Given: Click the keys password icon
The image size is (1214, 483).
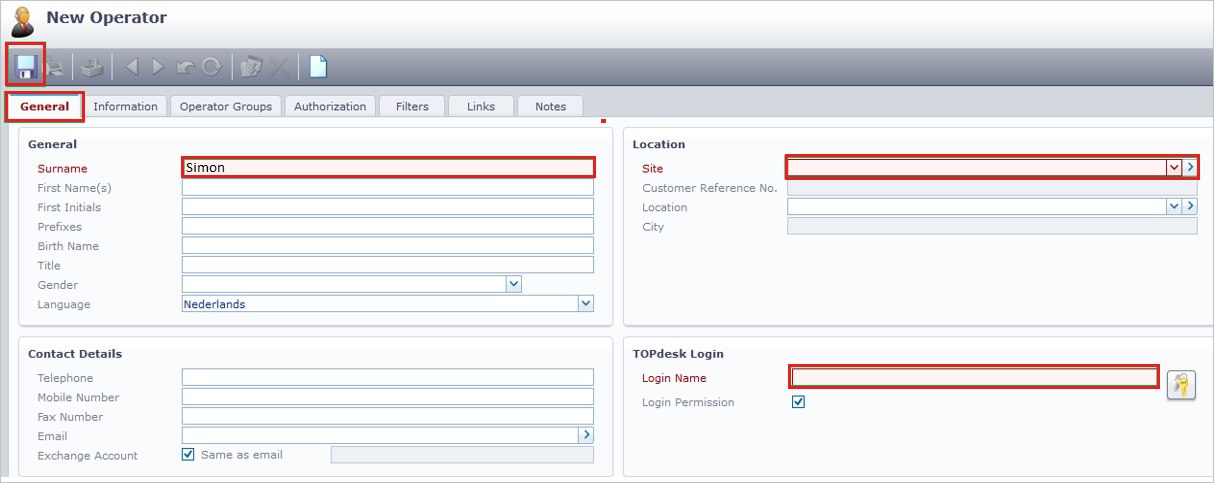Looking at the screenshot, I should (x=1182, y=385).
